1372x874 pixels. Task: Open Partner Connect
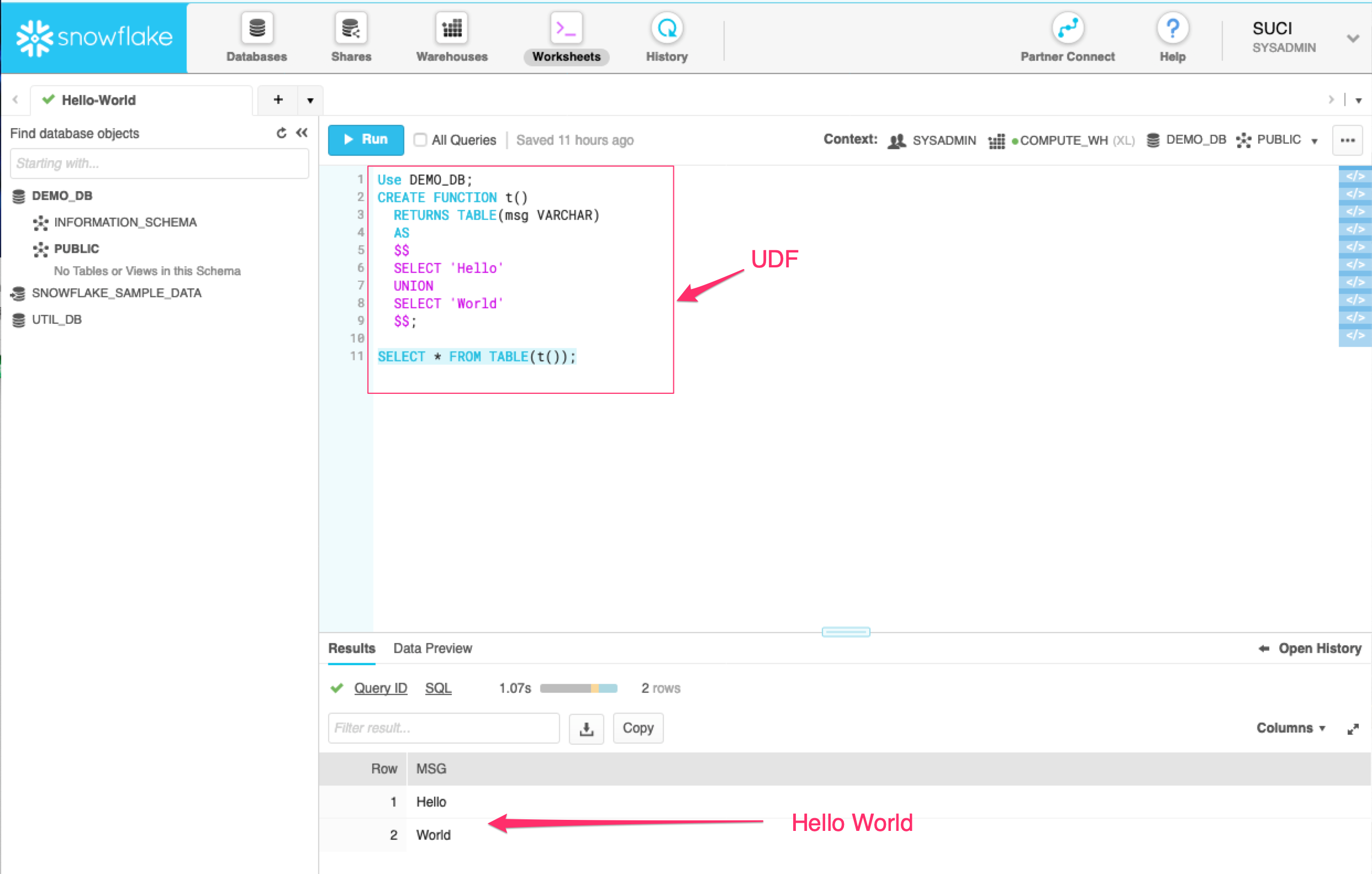[x=1068, y=37]
